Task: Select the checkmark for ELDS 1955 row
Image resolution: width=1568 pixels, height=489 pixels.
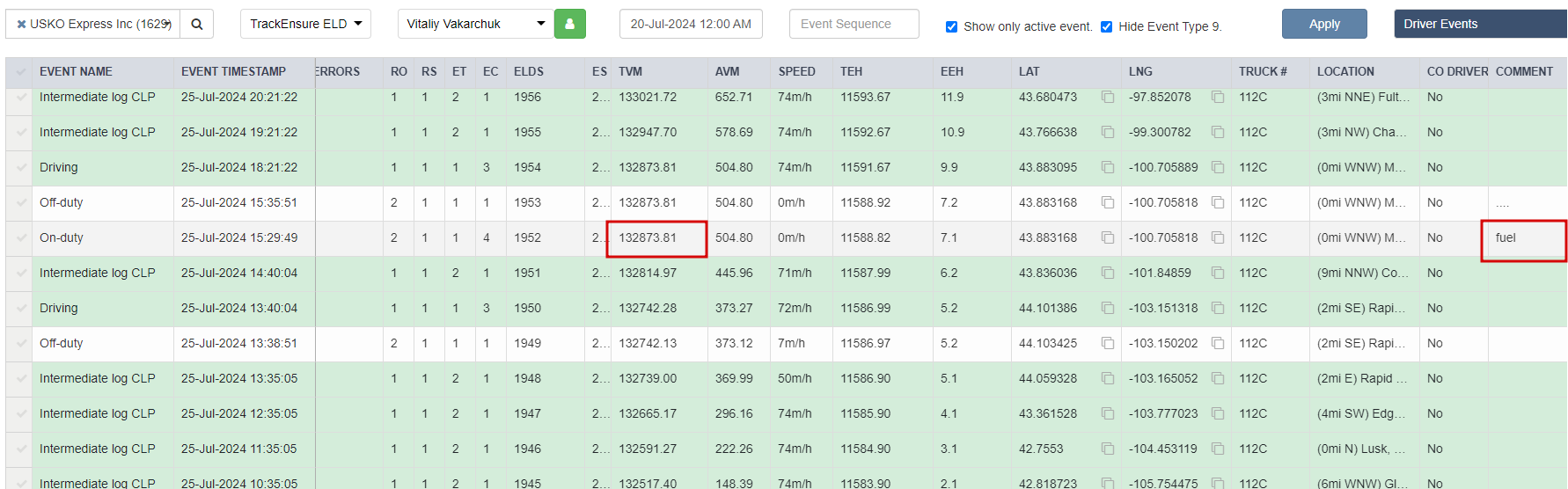Action: click(x=21, y=132)
